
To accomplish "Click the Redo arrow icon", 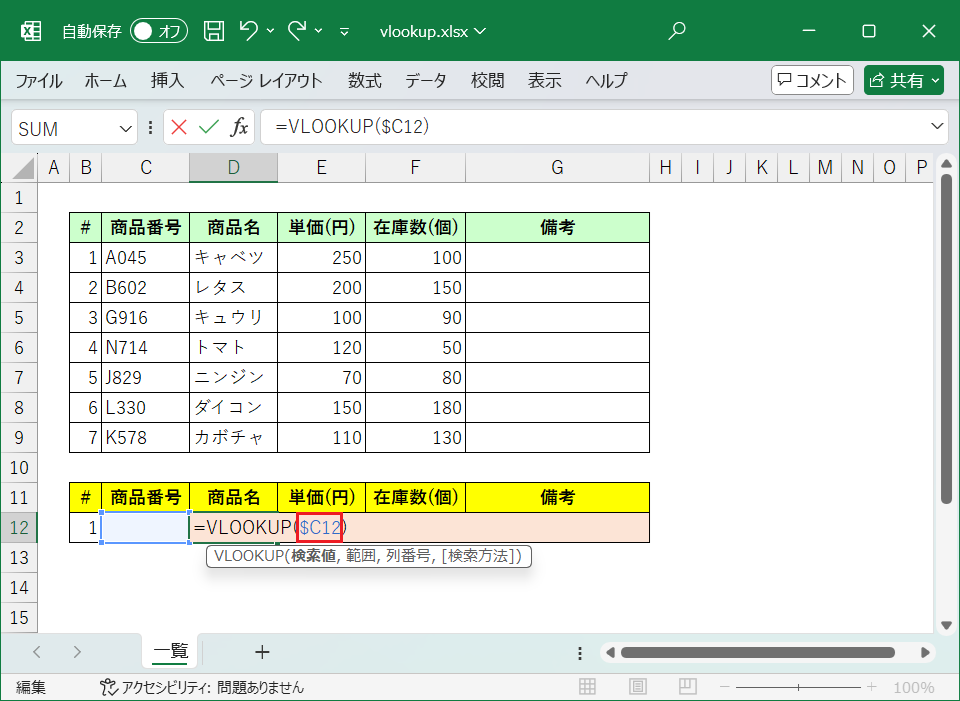I will 297,31.
